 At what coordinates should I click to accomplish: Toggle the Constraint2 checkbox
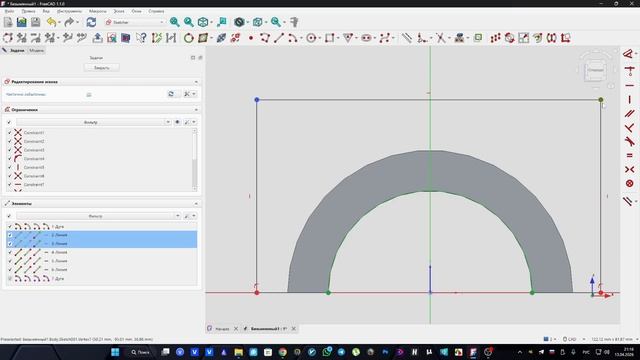(x=10, y=141)
